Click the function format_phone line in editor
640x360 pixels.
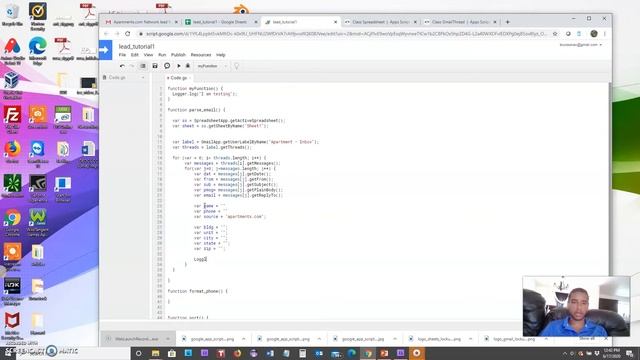(198, 291)
